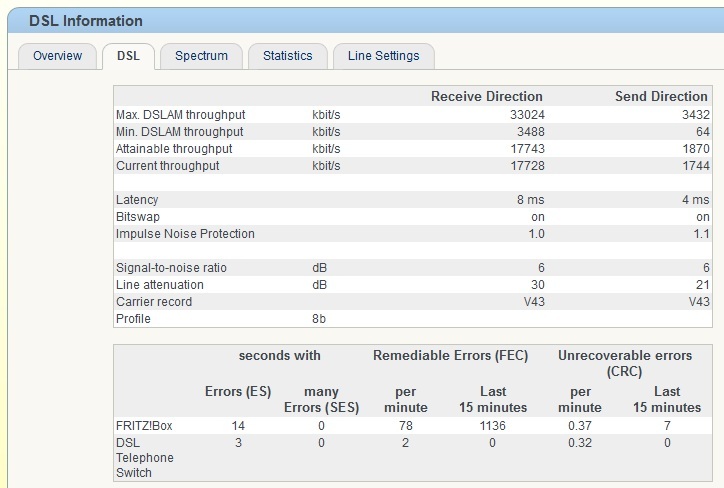Click the Current throughput receive value 17728
The width and height of the screenshot is (724, 488).
[x=527, y=166]
